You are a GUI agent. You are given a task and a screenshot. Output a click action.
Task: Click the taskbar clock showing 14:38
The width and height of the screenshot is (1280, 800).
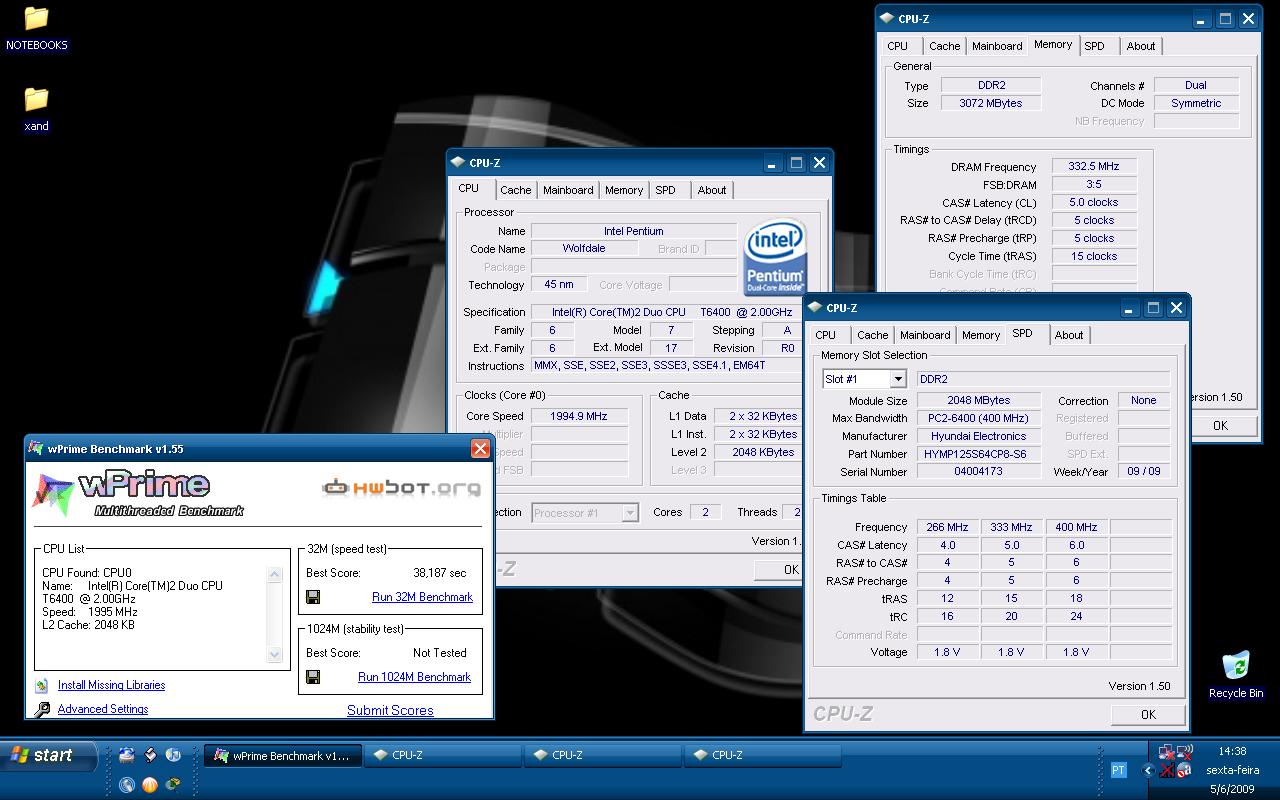tap(1233, 751)
